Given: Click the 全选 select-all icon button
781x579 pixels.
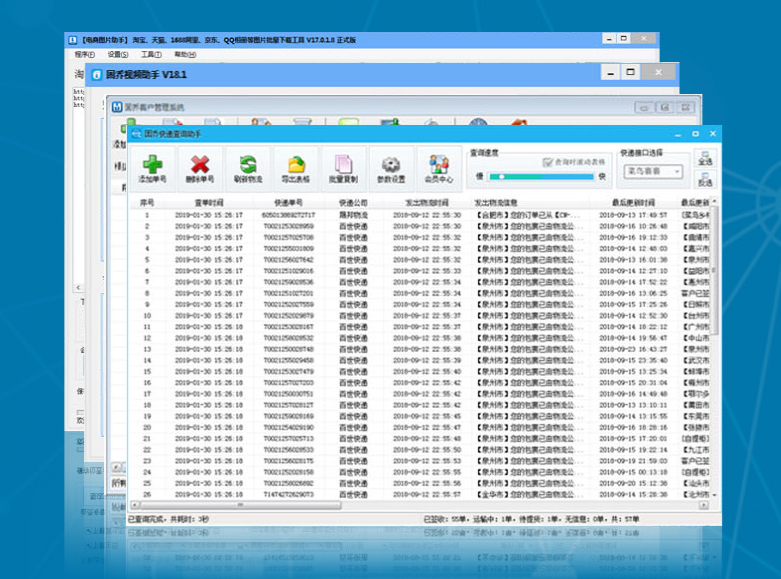Looking at the screenshot, I should (x=705, y=157).
